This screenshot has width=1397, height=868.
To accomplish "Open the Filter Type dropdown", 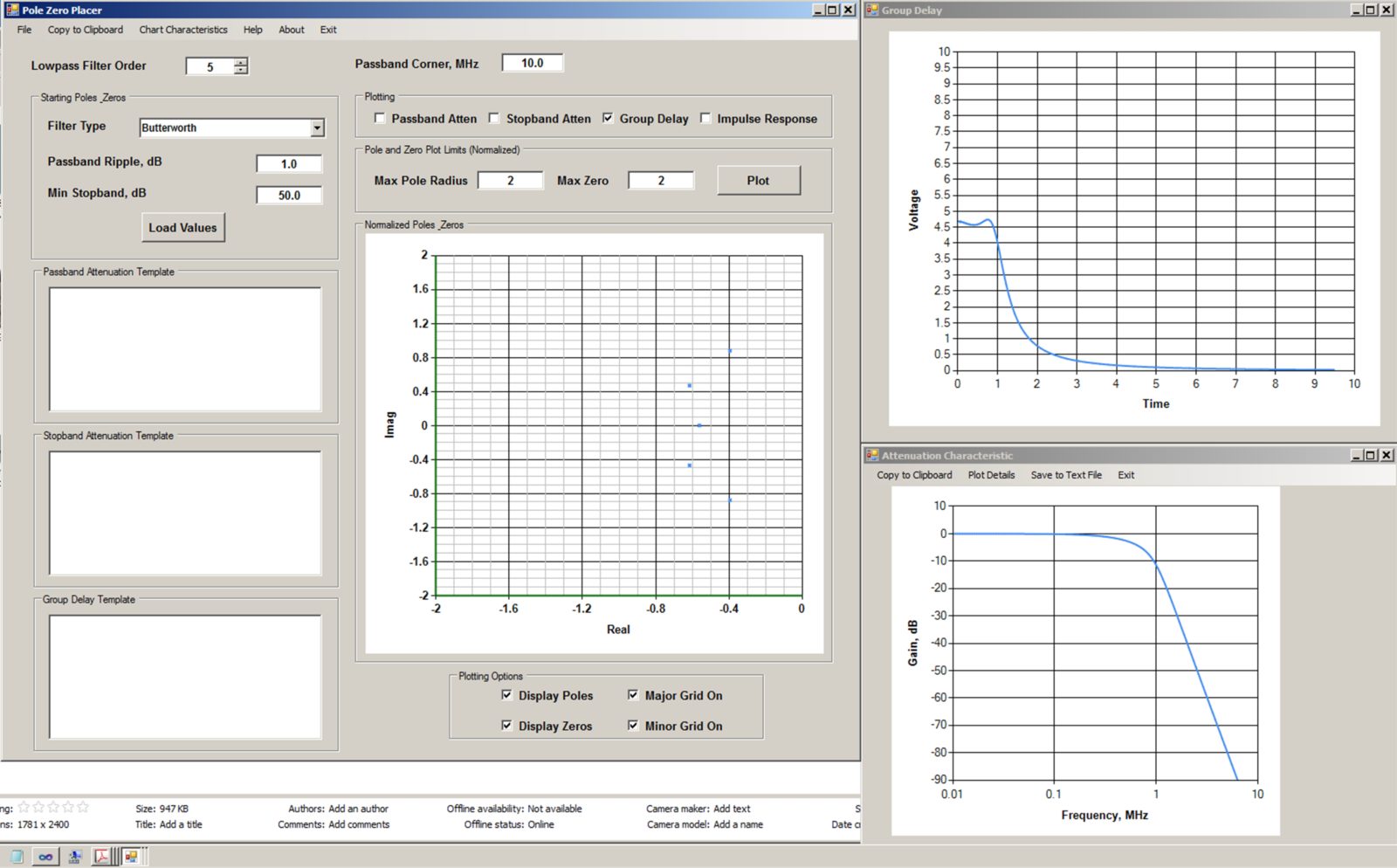I will tap(317, 128).
